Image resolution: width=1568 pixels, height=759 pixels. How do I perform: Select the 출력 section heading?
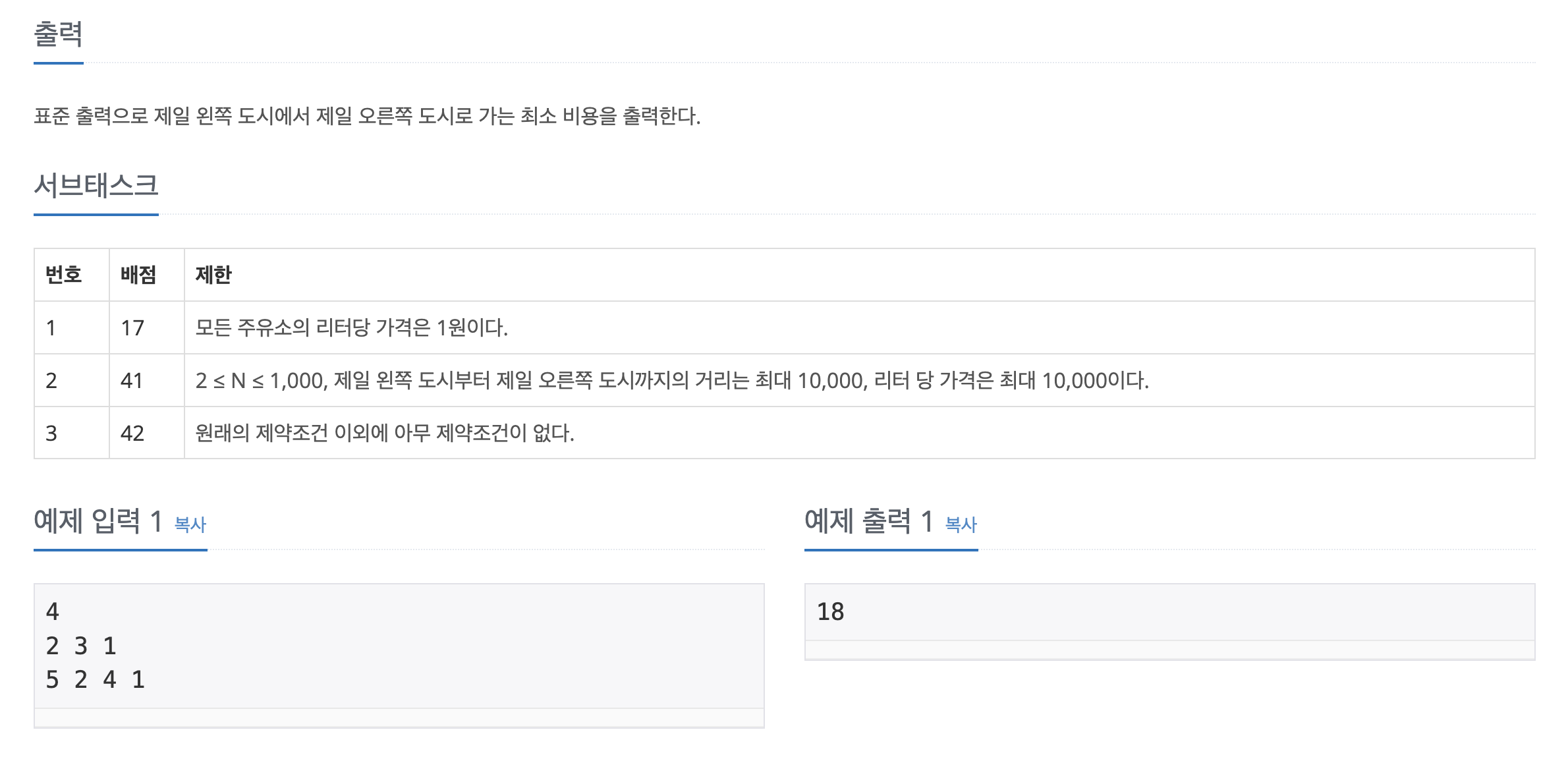(x=59, y=34)
